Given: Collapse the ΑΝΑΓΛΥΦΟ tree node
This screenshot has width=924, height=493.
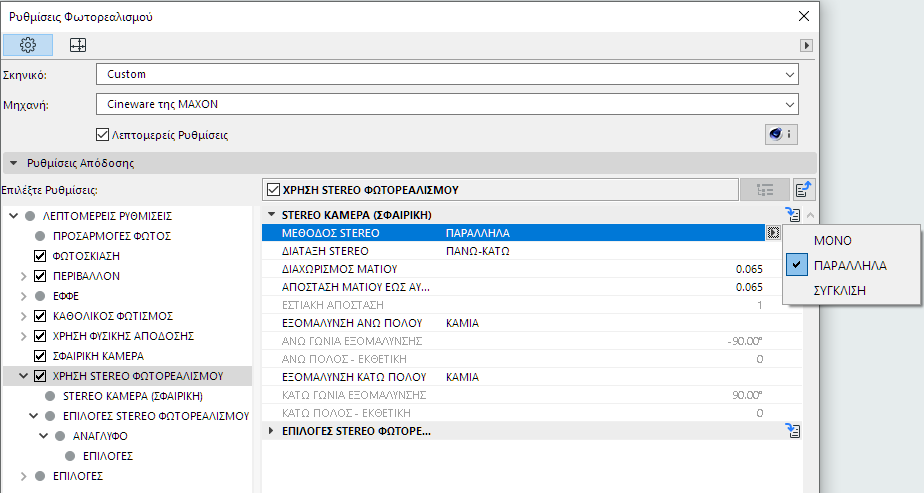Looking at the screenshot, I should (44, 436).
